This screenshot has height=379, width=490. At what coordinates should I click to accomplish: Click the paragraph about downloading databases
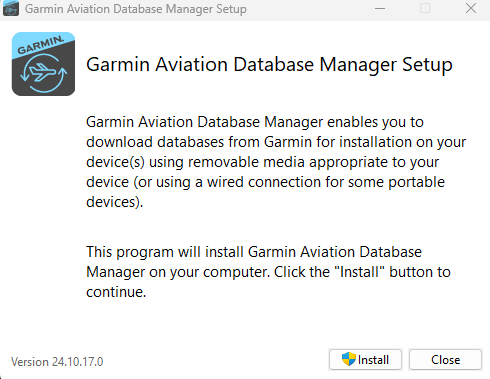point(276,162)
